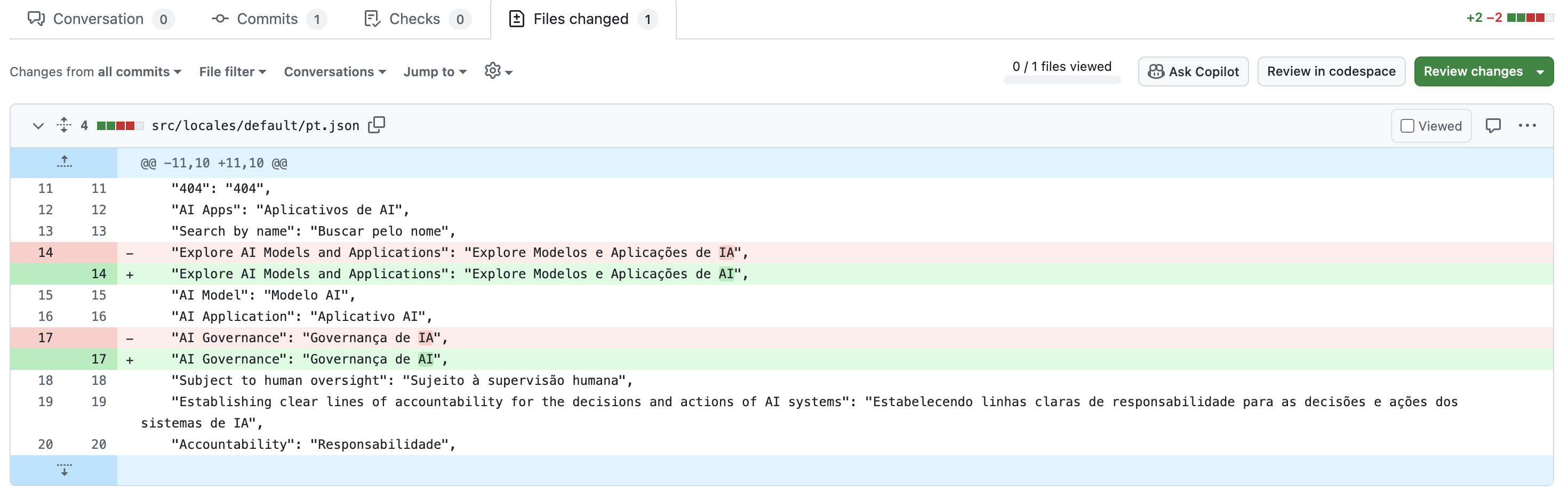
Task: Click the Ask Copilot button
Action: point(1193,72)
